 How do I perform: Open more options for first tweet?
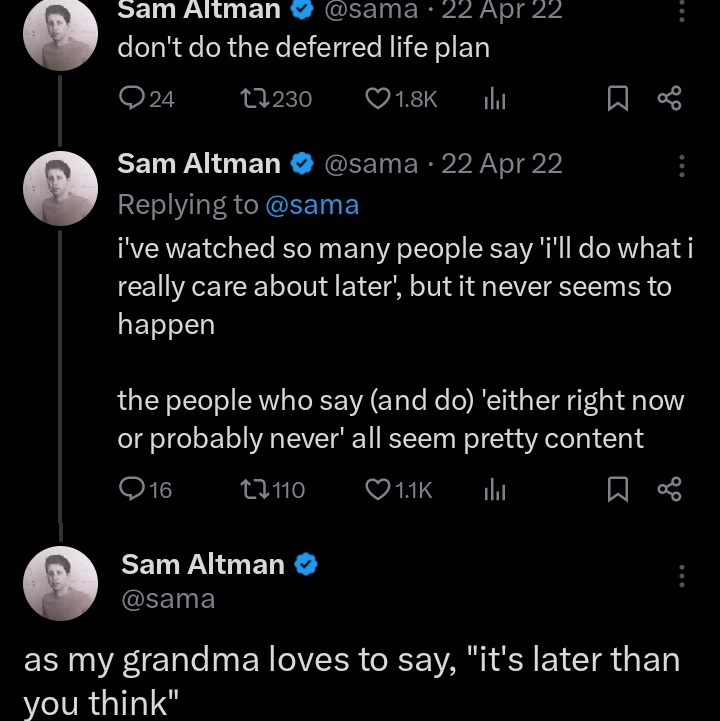coord(681,12)
